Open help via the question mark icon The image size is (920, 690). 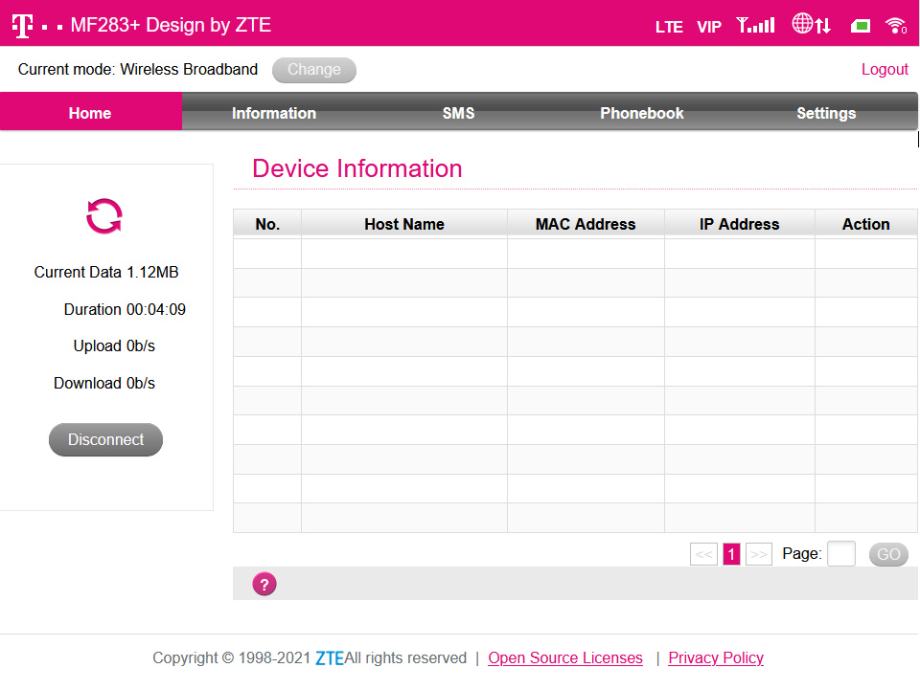269,584
